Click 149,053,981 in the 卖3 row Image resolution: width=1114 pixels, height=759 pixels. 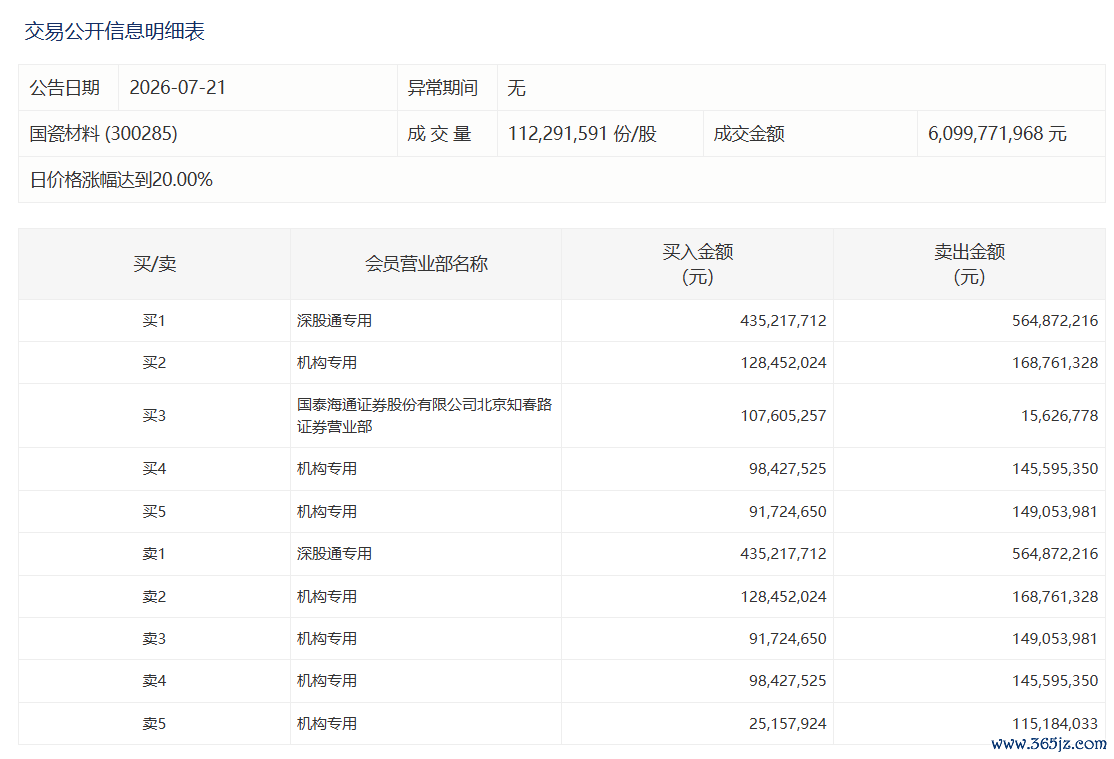[1055, 639]
